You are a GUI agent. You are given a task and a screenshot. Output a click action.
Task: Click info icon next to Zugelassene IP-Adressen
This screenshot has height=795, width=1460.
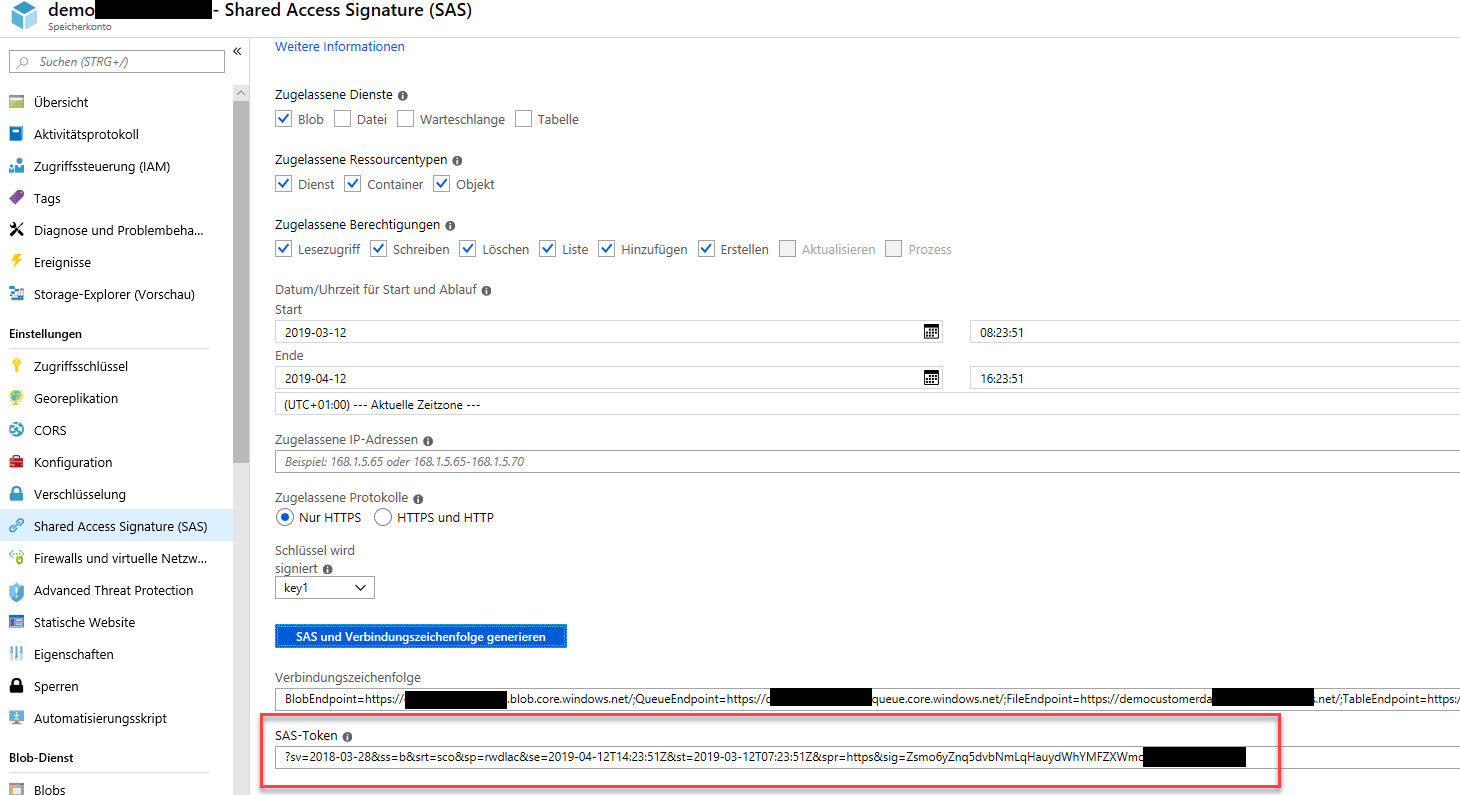(x=428, y=441)
